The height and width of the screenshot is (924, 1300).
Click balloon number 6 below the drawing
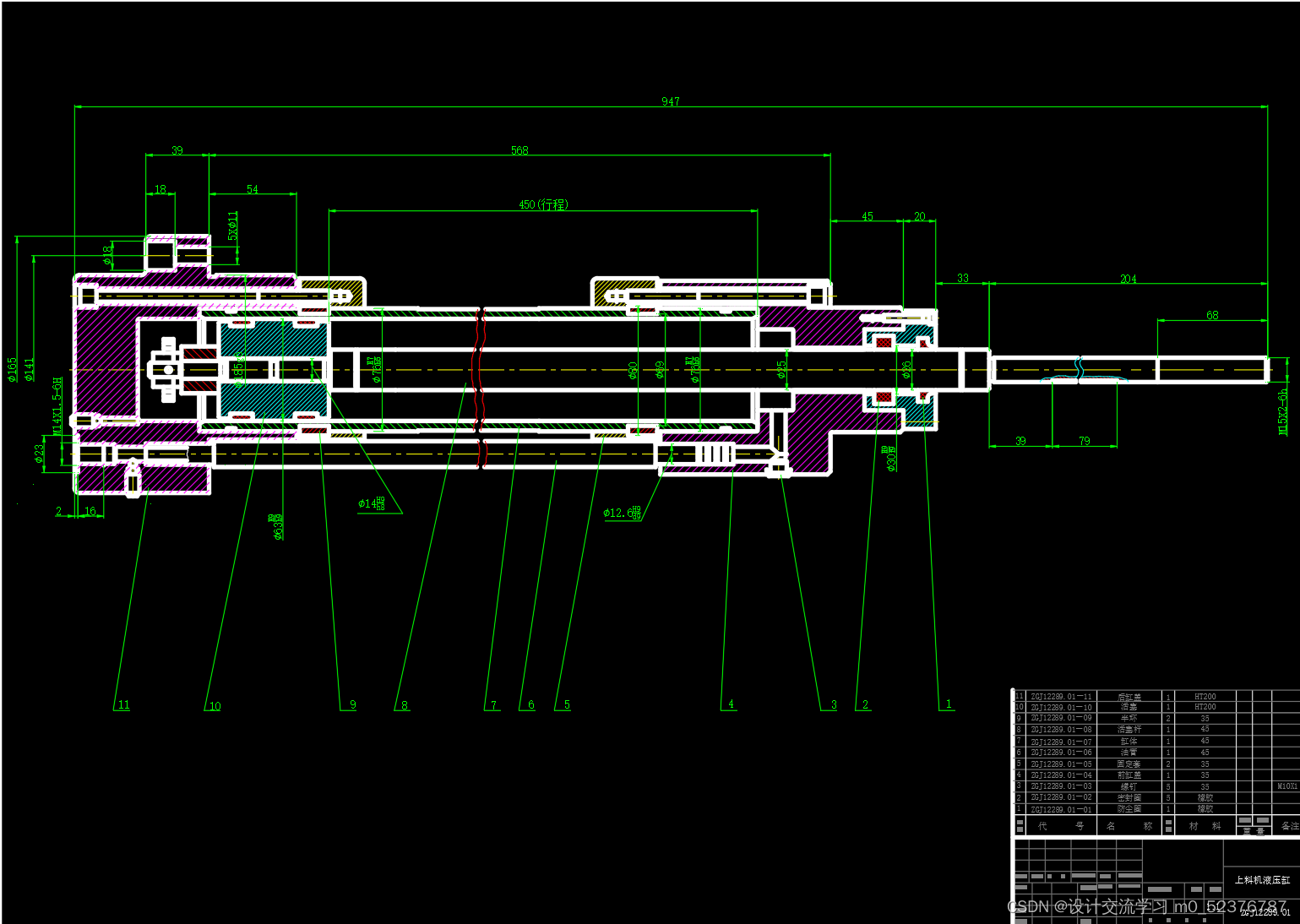[x=531, y=704]
